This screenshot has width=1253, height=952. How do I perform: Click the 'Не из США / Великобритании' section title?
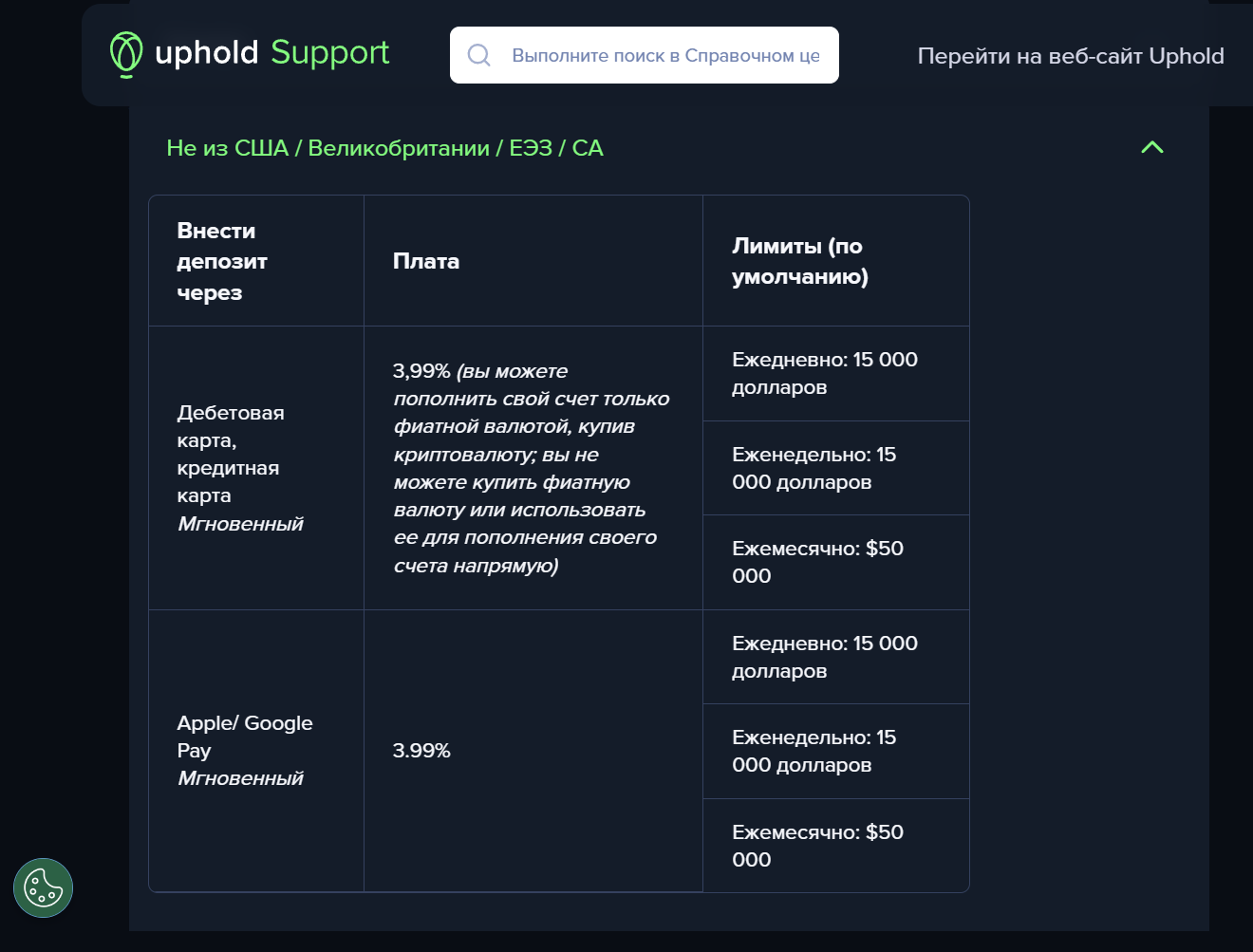(x=384, y=148)
